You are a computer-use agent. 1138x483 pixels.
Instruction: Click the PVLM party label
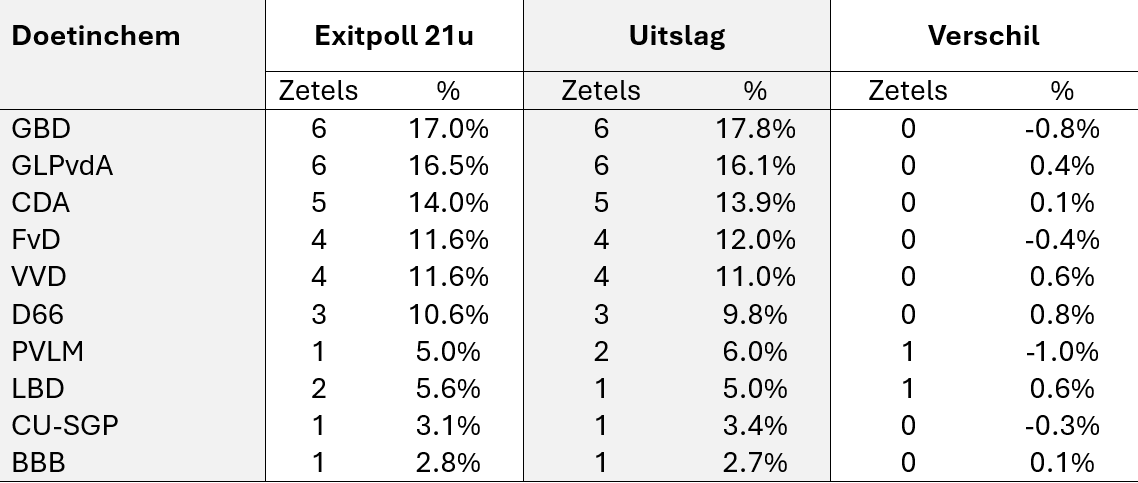47,352
